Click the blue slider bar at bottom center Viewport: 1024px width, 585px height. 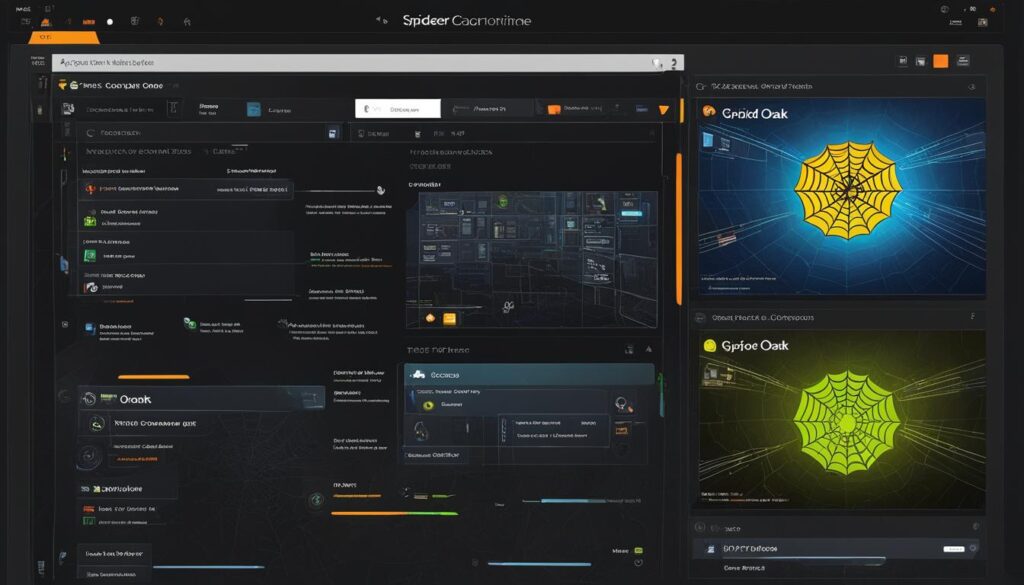click(539, 564)
